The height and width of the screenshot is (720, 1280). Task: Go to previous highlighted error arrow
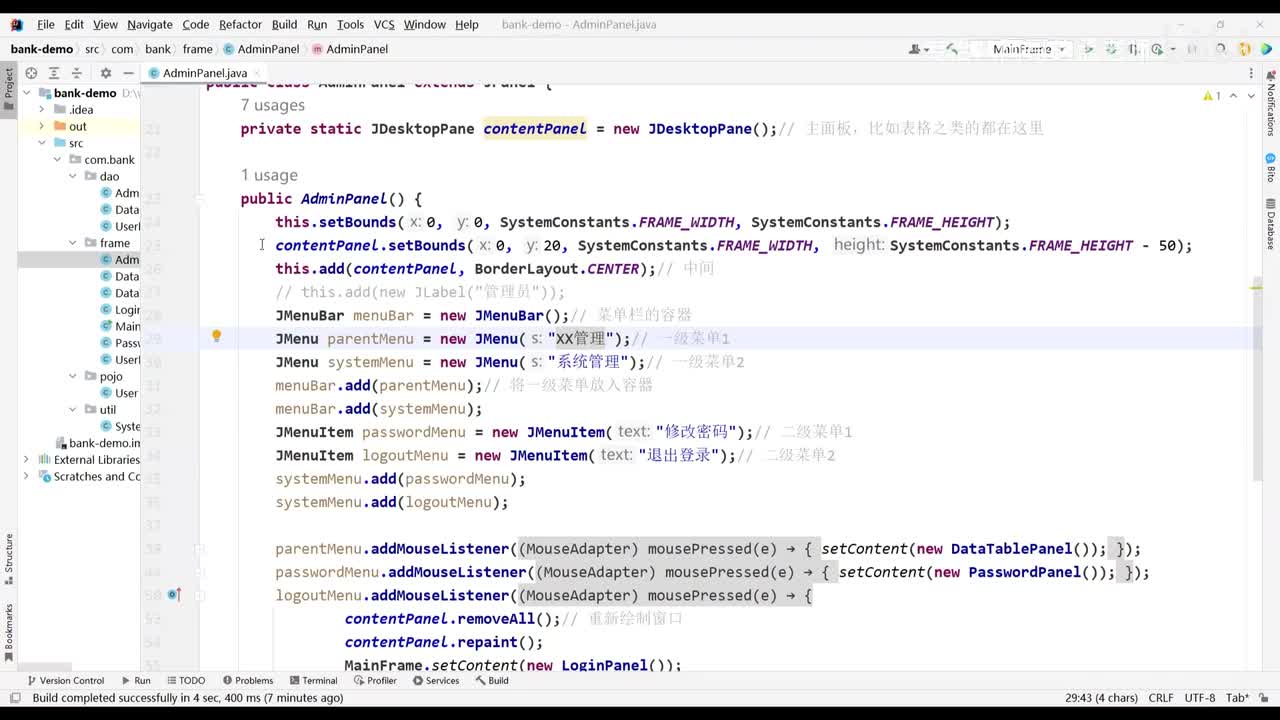[1234, 96]
